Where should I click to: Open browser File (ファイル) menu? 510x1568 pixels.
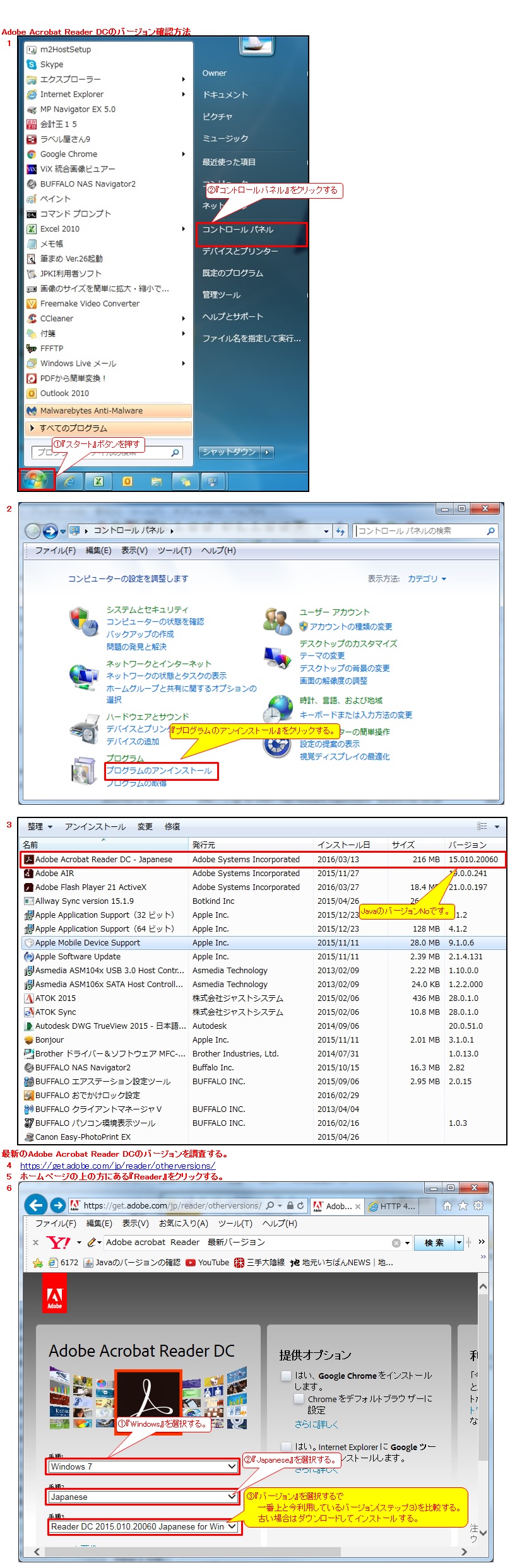click(x=55, y=1223)
